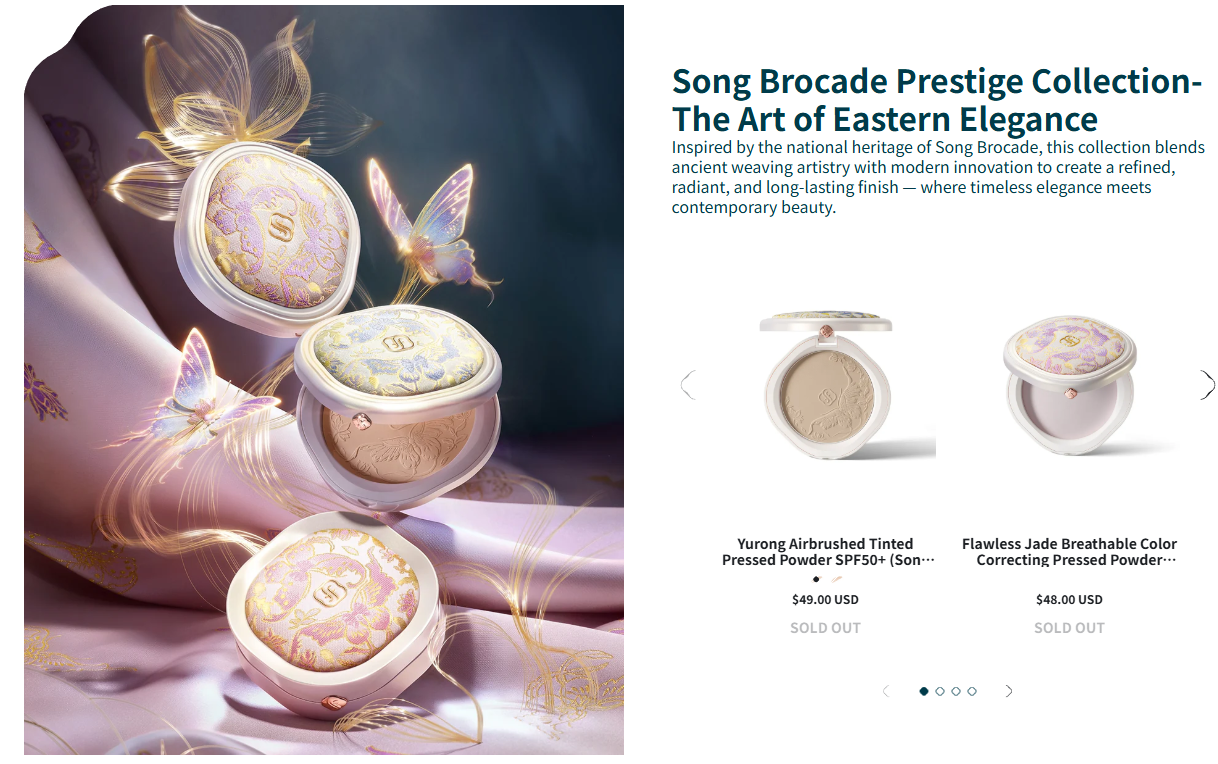Image resolution: width=1218 pixels, height=764 pixels.
Task: Select the first pagination dot
Action: pos(924,691)
